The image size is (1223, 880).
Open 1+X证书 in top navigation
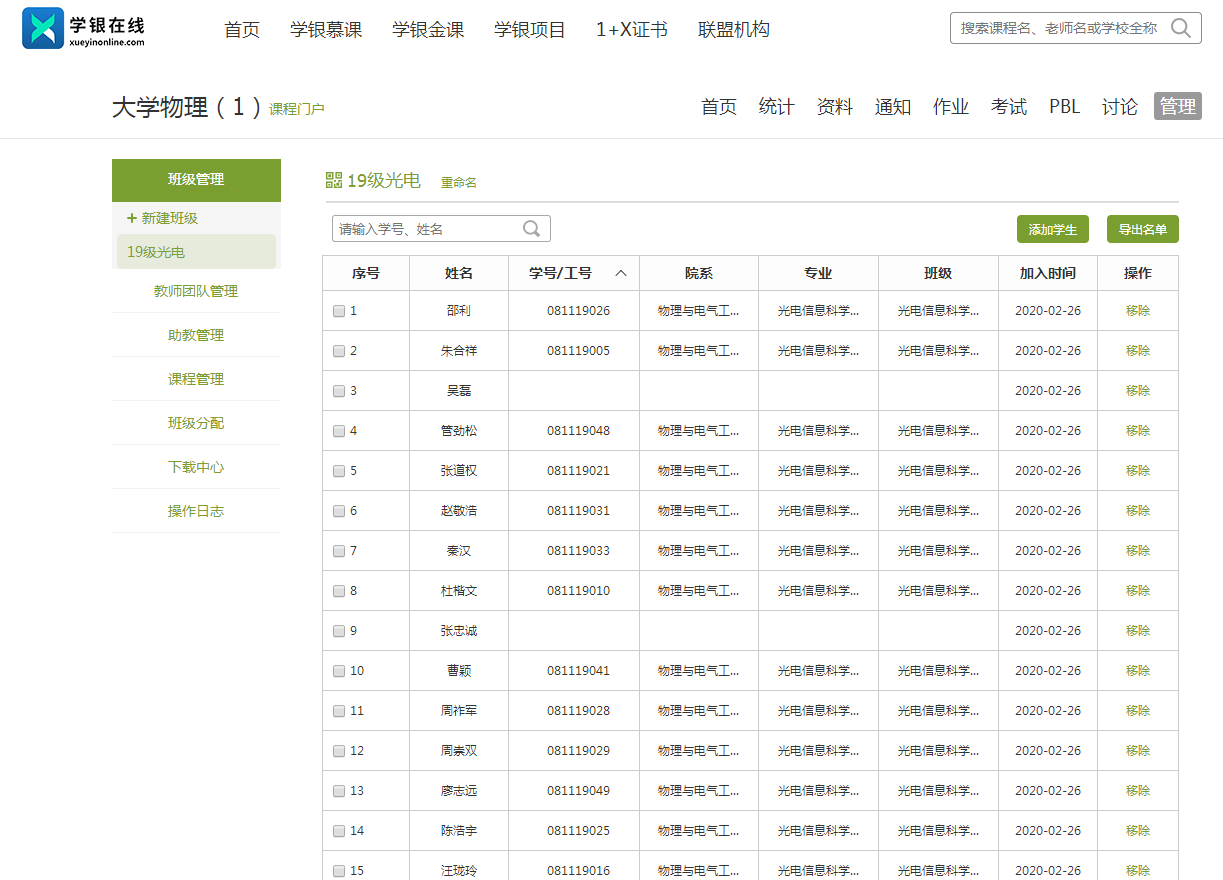coord(631,30)
